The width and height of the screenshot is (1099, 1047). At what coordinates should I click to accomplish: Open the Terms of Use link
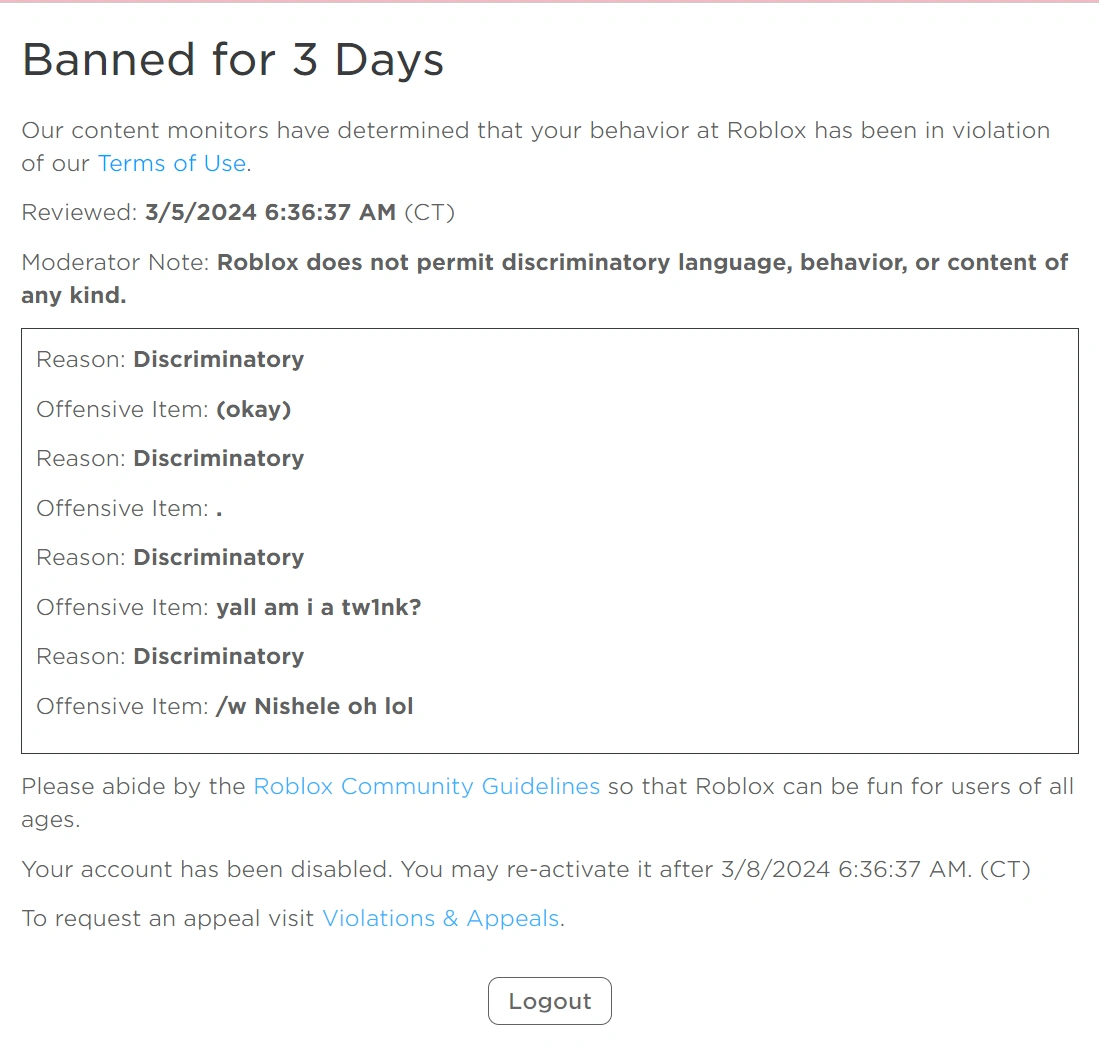tap(171, 163)
